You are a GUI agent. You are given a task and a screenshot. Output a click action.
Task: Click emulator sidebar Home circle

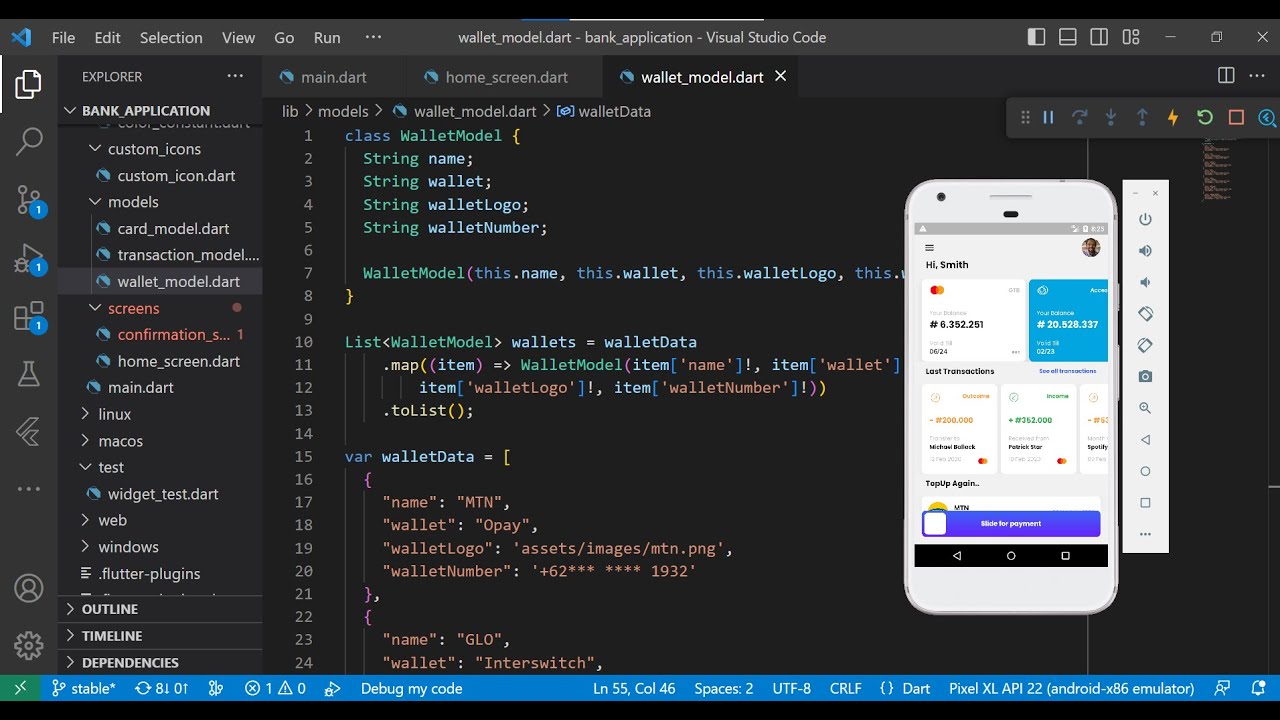click(x=1145, y=471)
